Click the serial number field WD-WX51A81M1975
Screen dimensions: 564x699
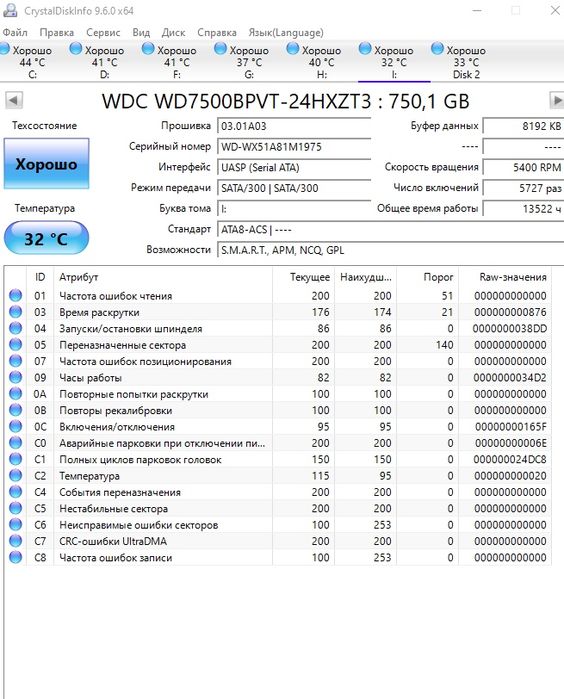(x=294, y=147)
